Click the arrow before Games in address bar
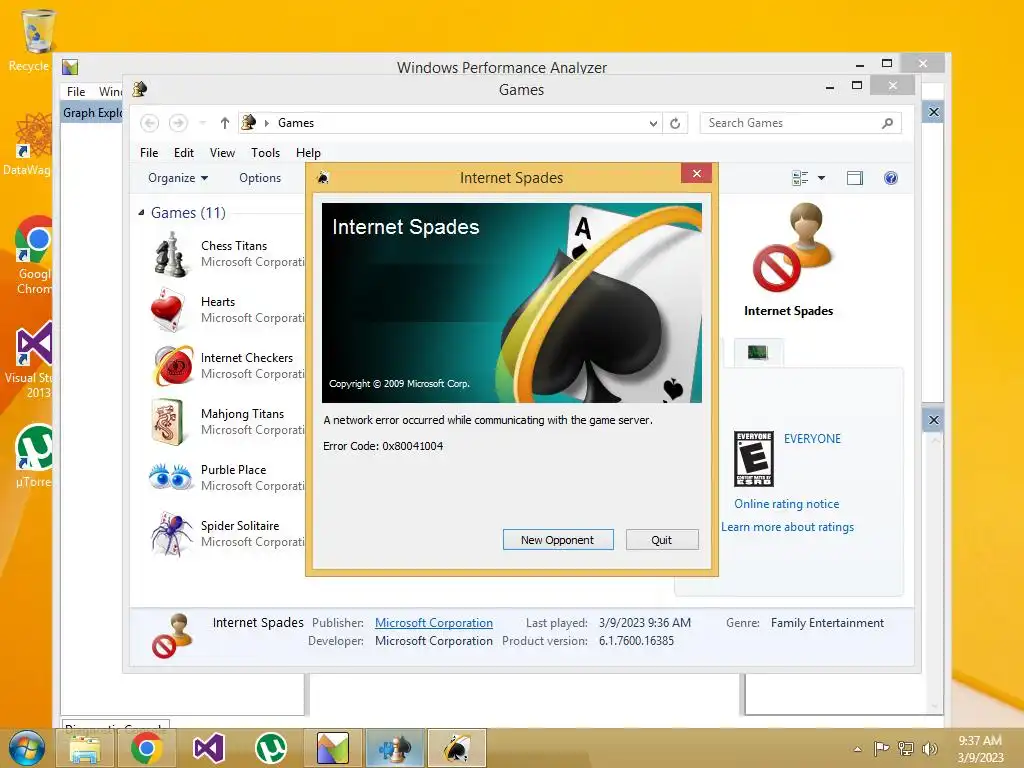 coord(266,123)
